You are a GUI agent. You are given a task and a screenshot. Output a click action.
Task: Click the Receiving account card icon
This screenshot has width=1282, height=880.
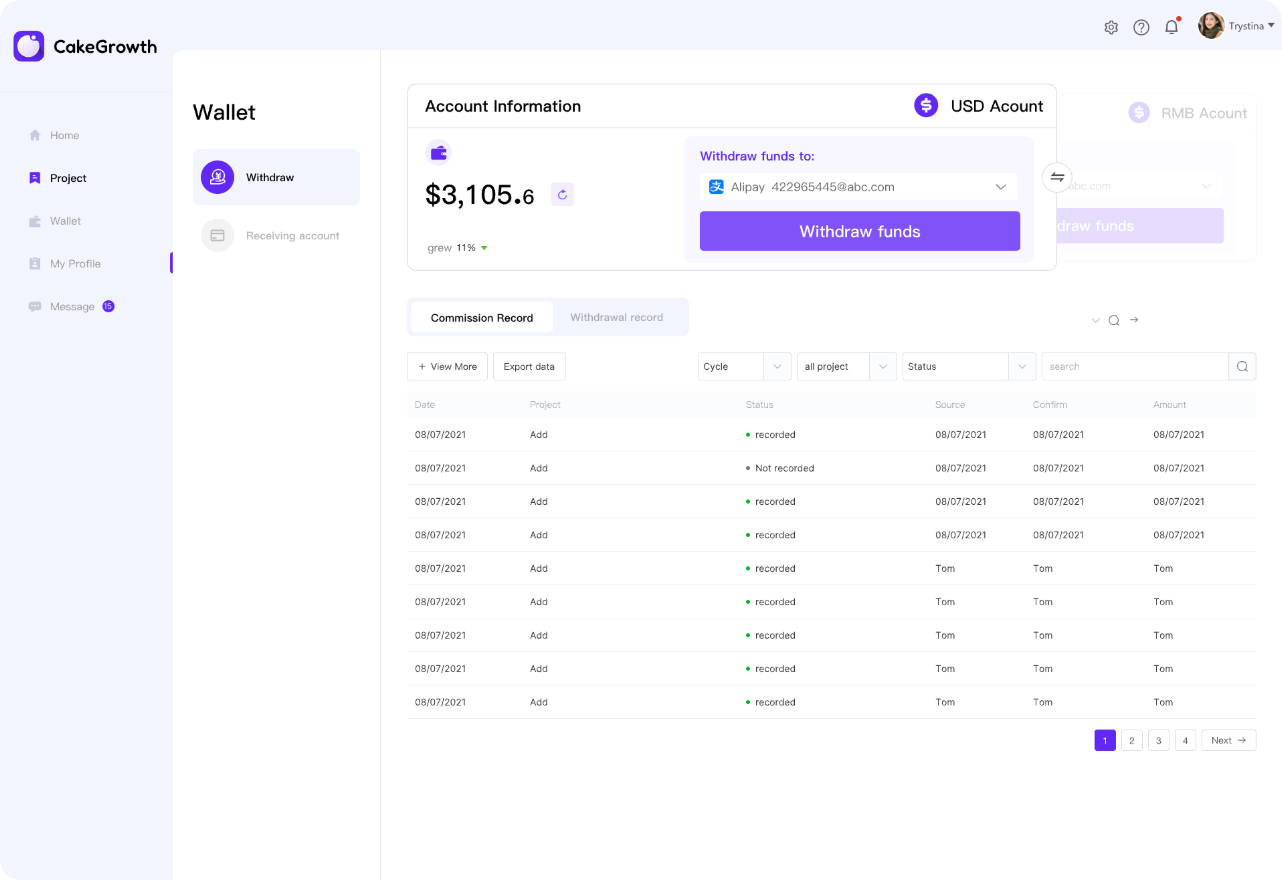point(217,236)
